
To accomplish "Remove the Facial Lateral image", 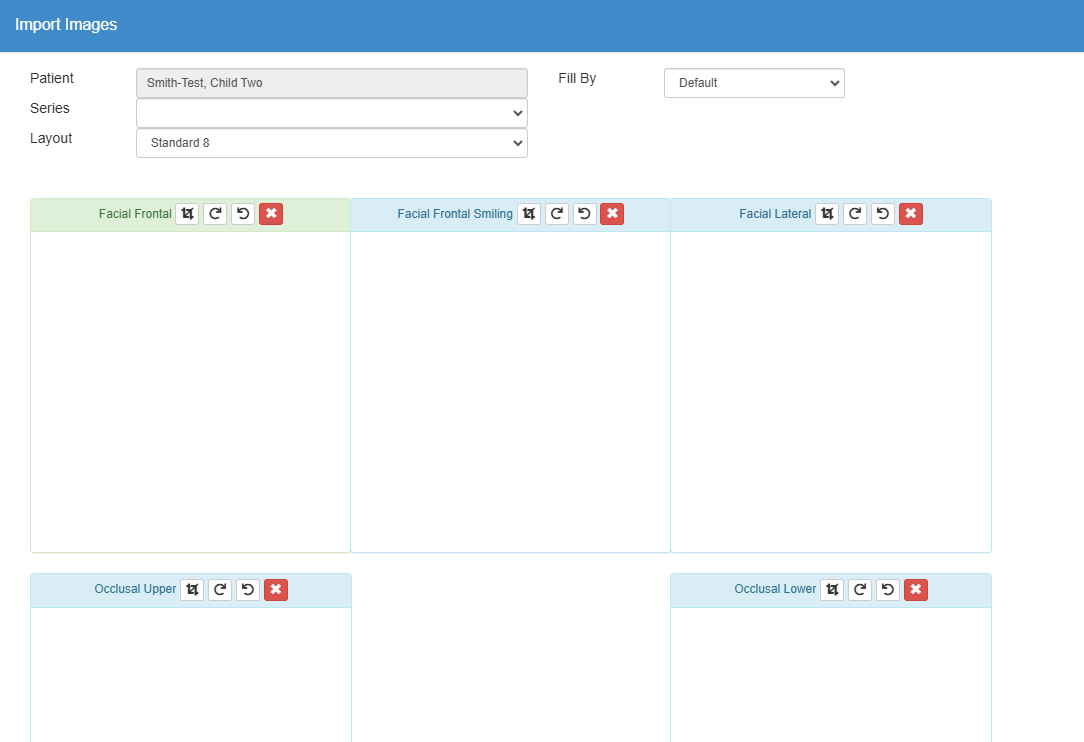I will click(x=911, y=214).
